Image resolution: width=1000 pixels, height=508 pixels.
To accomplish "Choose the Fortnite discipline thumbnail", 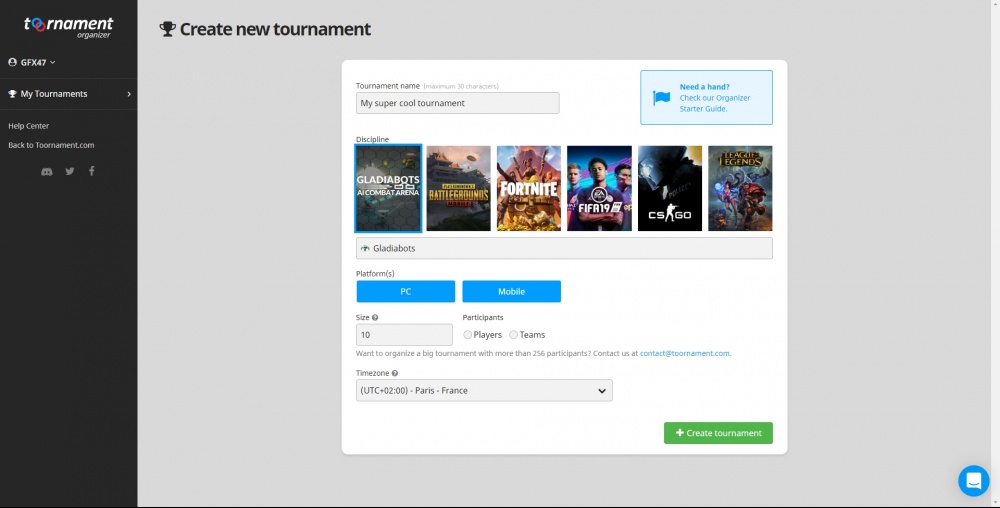I will [529, 188].
